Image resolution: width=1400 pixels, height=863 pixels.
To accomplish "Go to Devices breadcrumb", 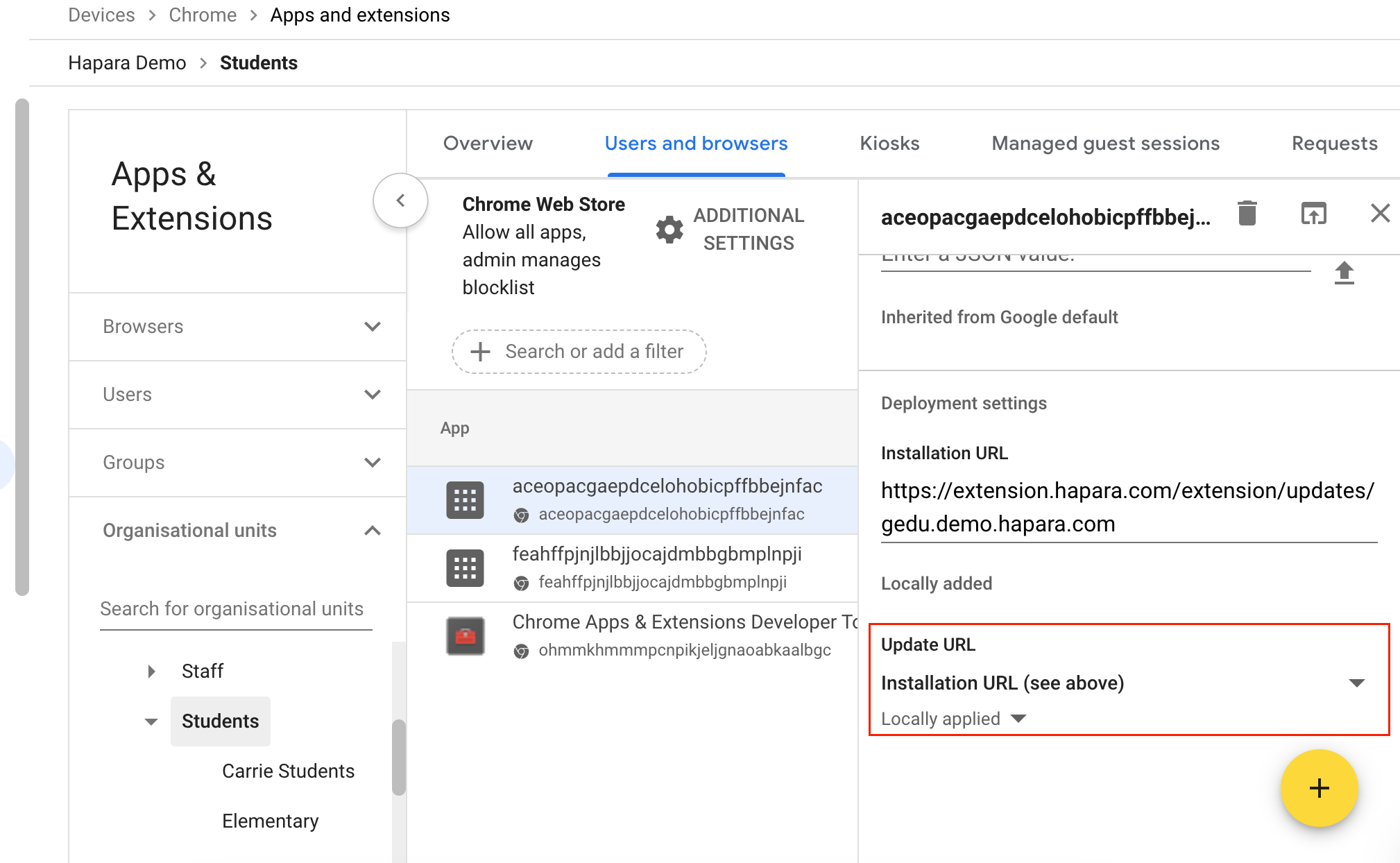I will coord(101,15).
